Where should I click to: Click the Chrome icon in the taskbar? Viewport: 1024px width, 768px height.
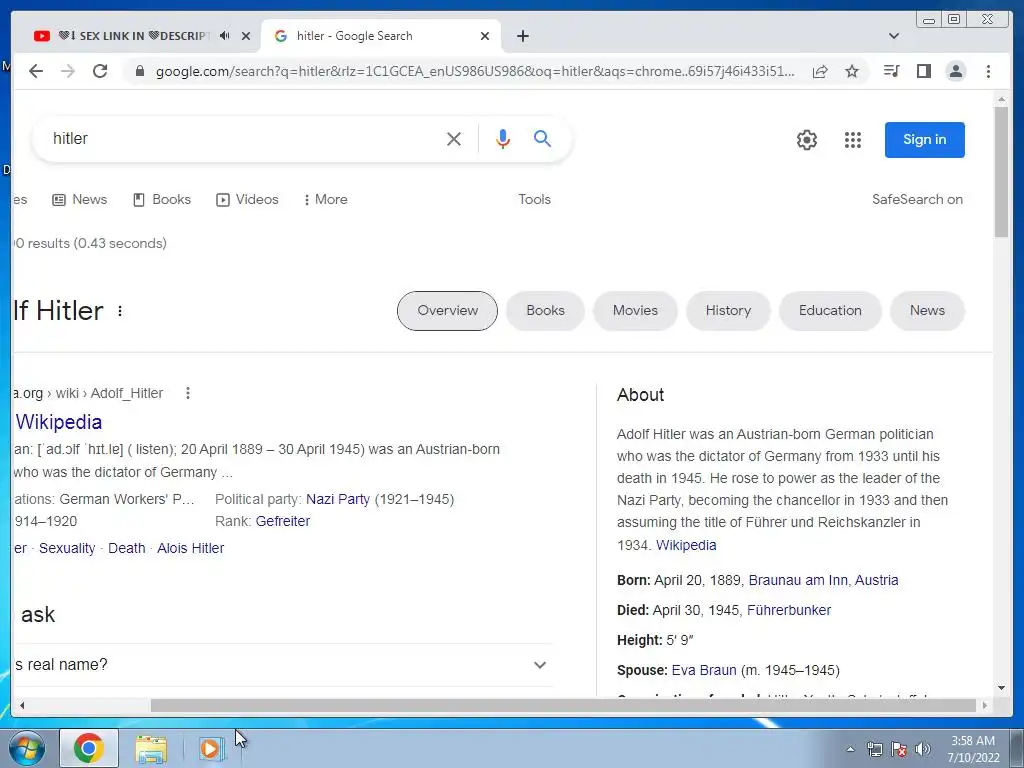coord(88,748)
